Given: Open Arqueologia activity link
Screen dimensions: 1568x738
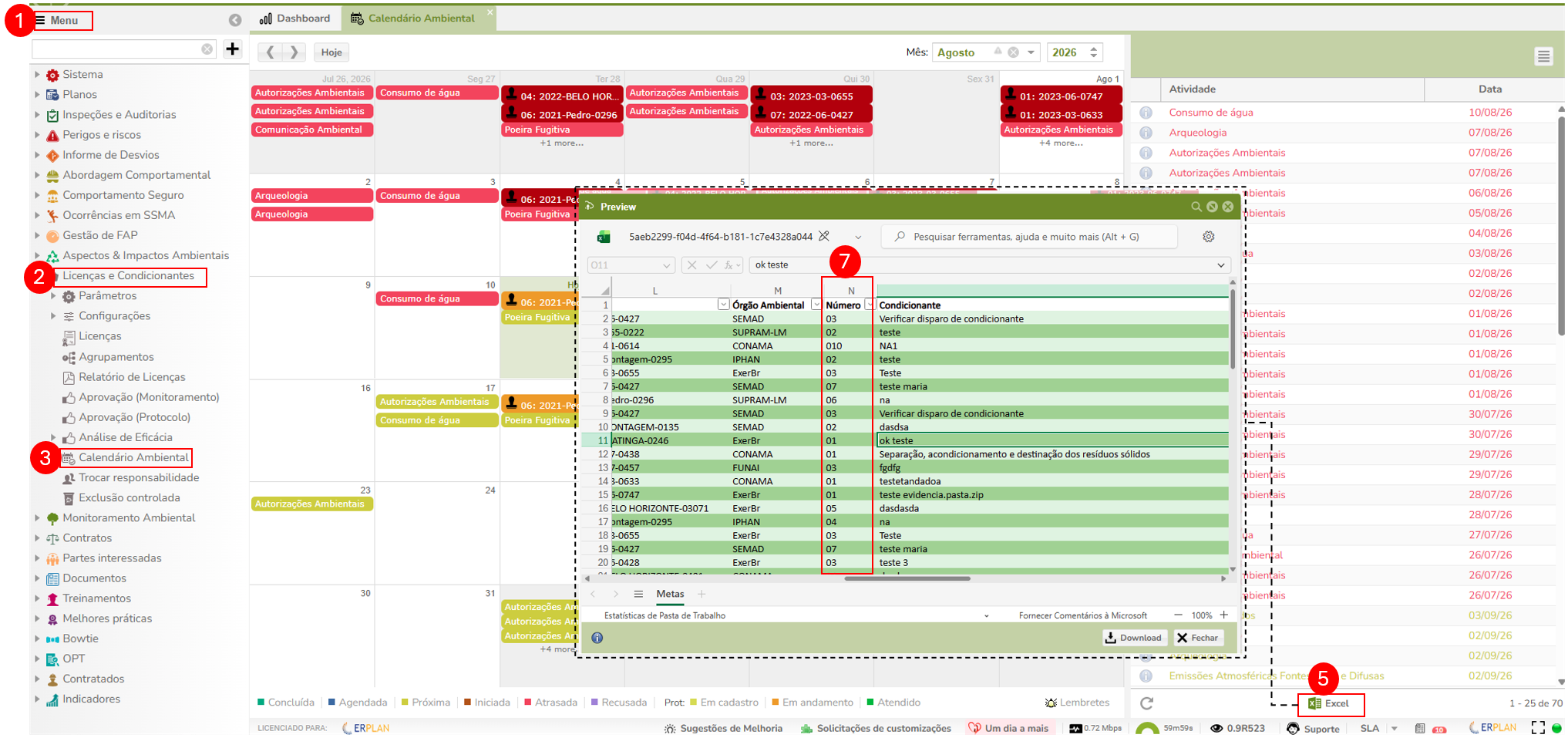Looking at the screenshot, I should point(1197,133).
